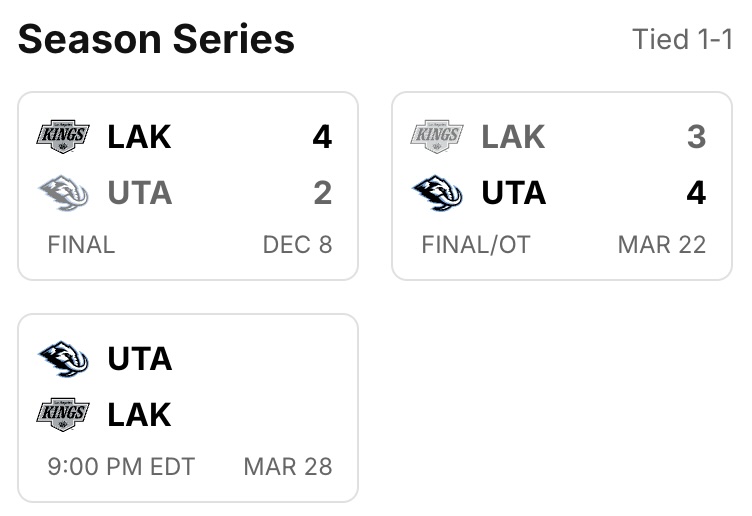The height and width of the screenshot is (516, 752).
Task: Click the FINAL/OT status label
Action: point(476,245)
